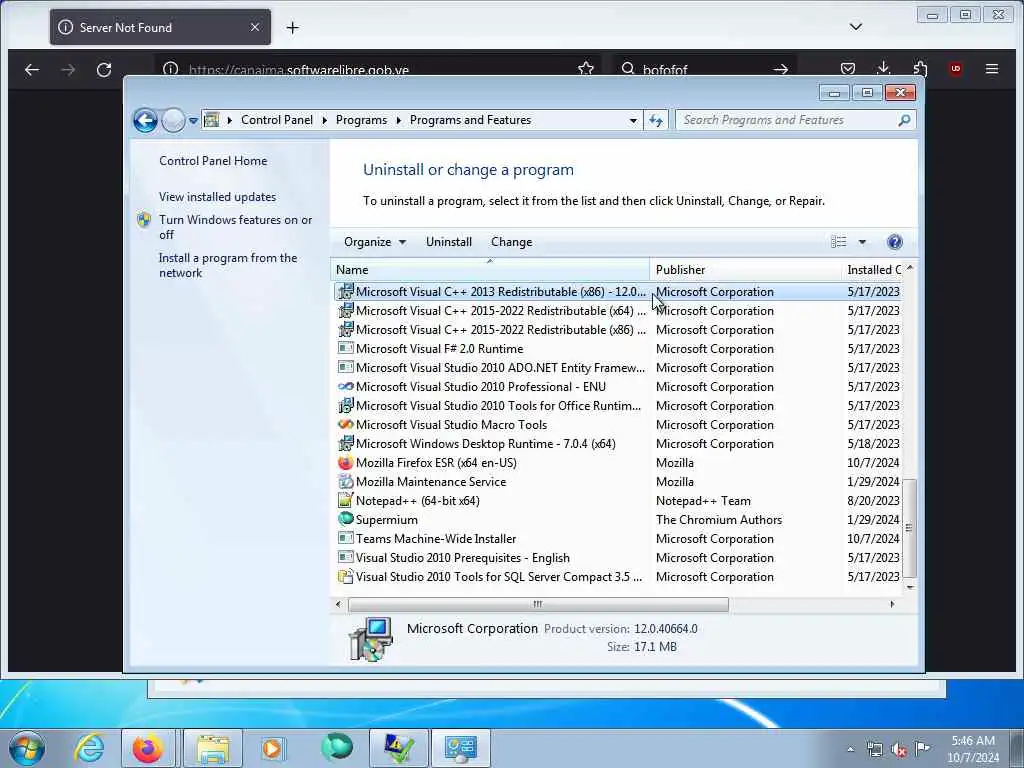
Task: Select Supermium icon in program list
Action: click(345, 519)
